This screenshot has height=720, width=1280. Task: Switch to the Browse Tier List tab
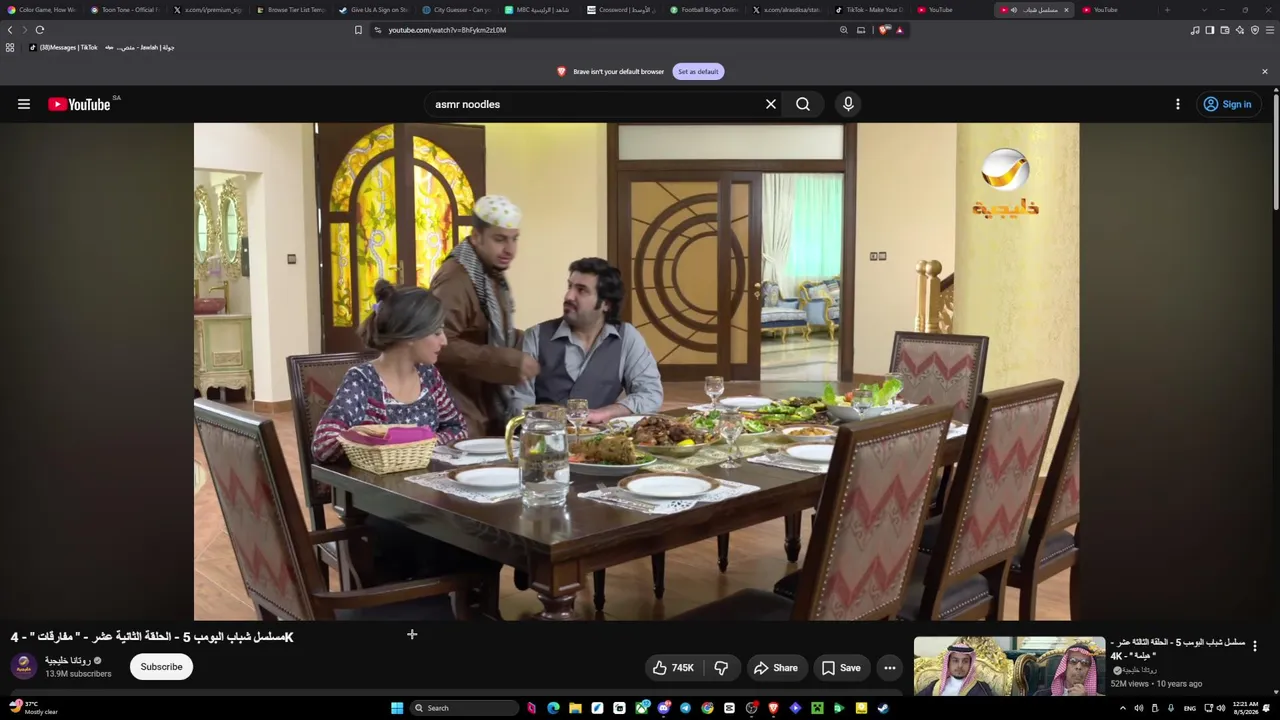pos(291,10)
